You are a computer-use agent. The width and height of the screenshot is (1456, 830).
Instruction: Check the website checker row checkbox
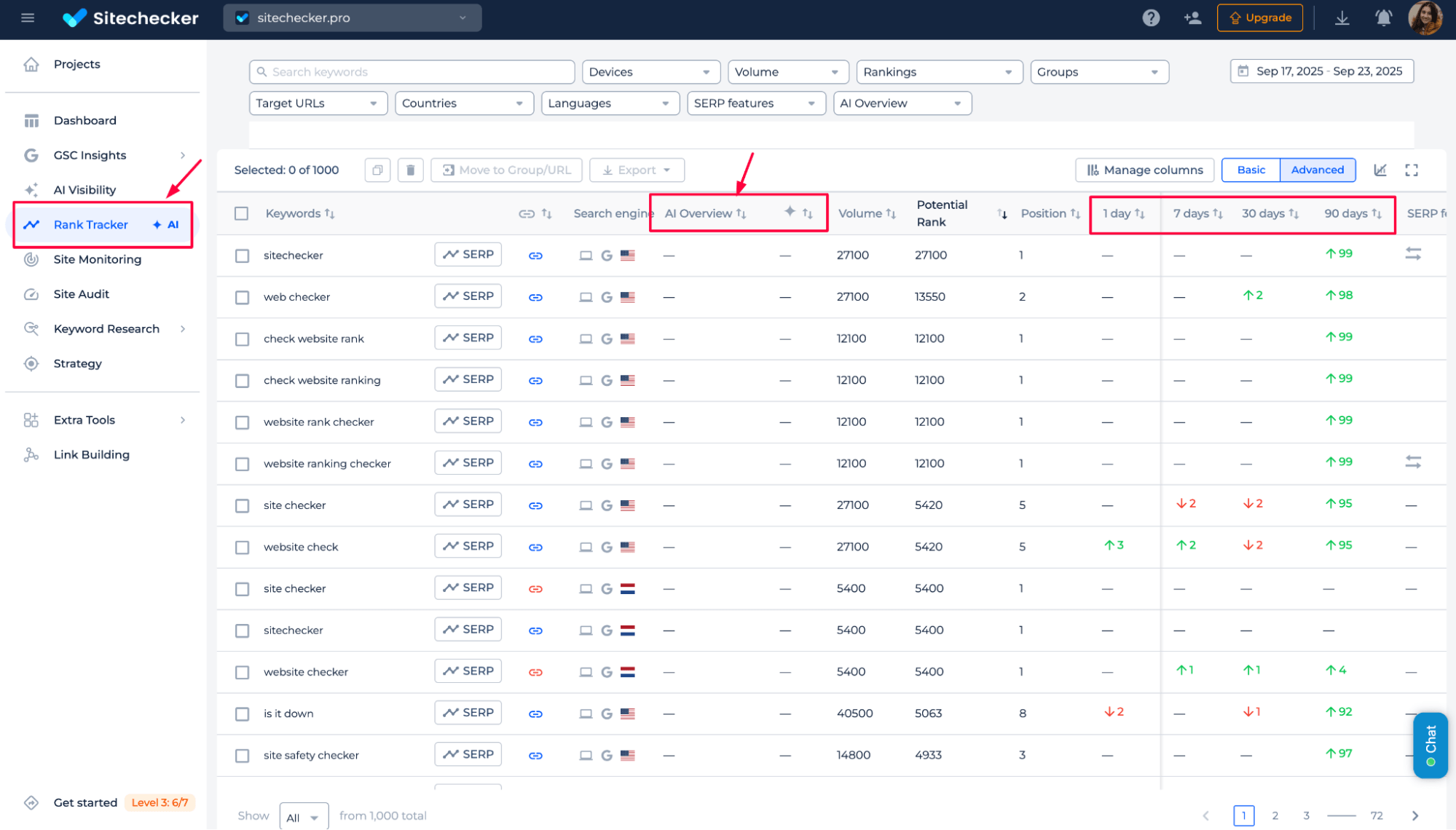242,672
